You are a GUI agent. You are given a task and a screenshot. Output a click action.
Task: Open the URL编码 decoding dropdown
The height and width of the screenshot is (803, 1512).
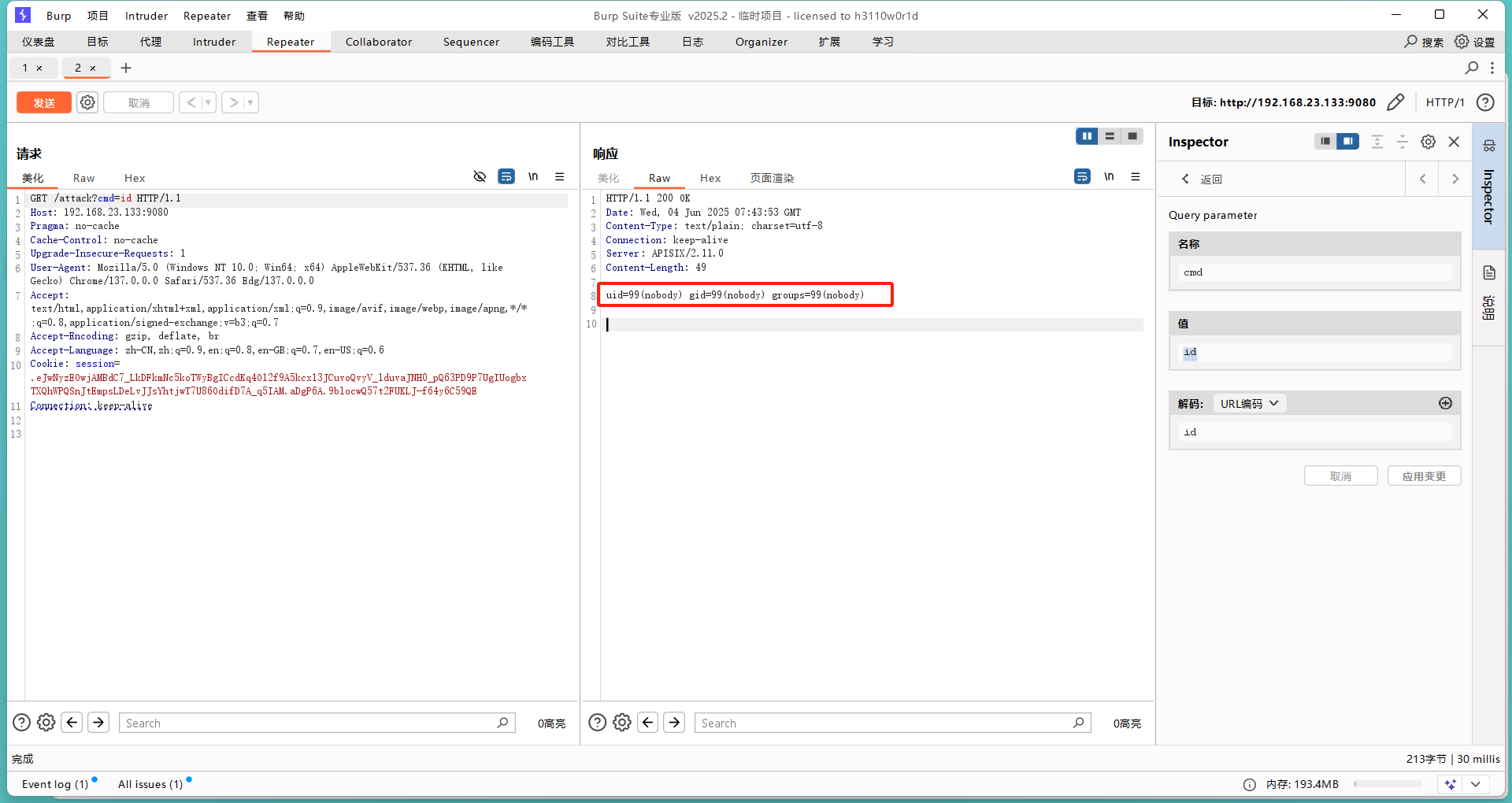coord(1250,403)
